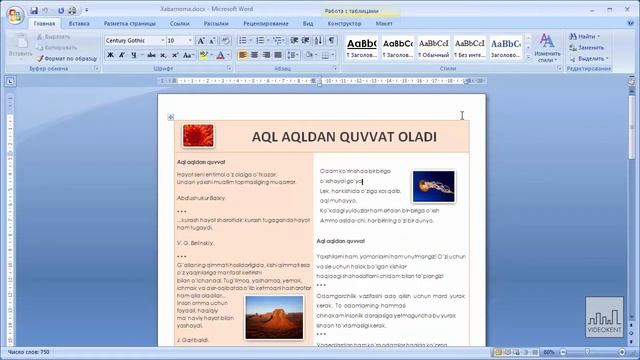Switch to Print Layout view in status bar

point(498,352)
